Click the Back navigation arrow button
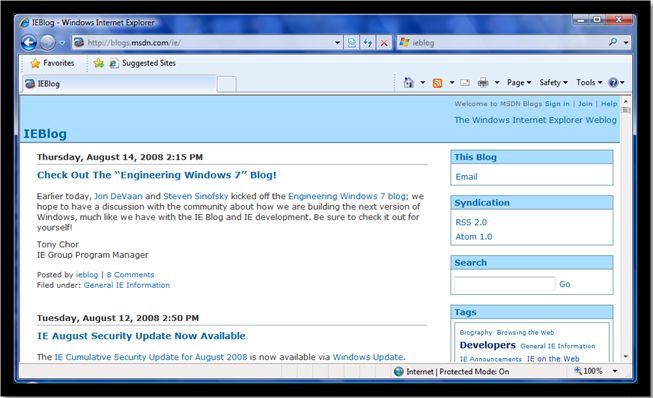Image resolution: width=653 pixels, height=398 pixels. (29, 42)
